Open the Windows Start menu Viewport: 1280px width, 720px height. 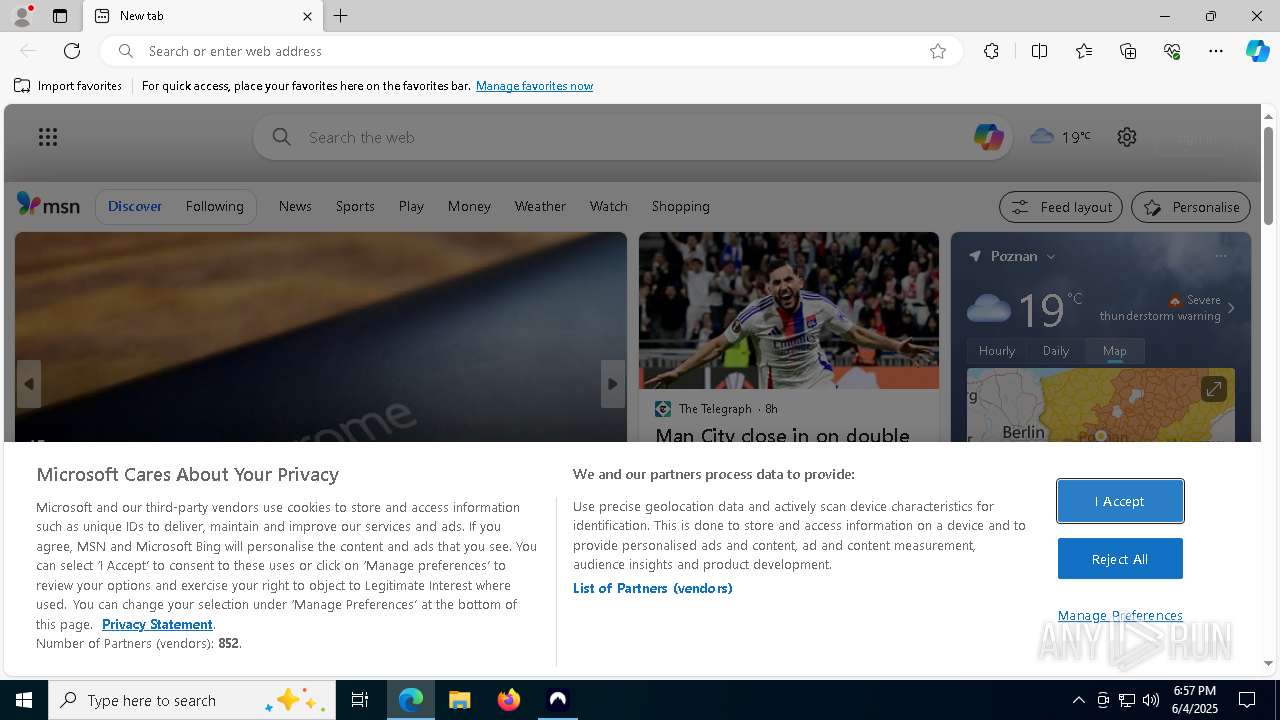click(x=24, y=700)
